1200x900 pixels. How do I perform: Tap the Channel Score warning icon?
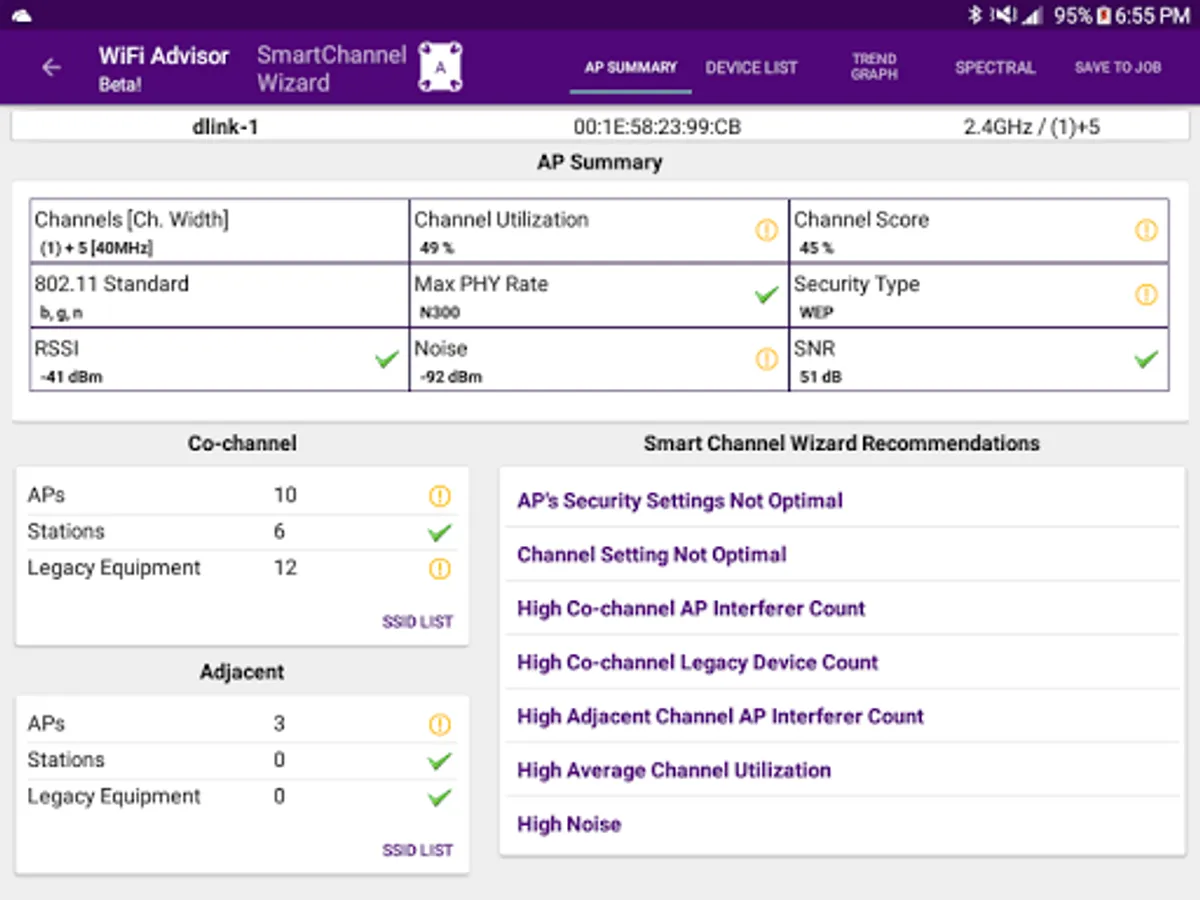pyautogui.click(x=1146, y=231)
